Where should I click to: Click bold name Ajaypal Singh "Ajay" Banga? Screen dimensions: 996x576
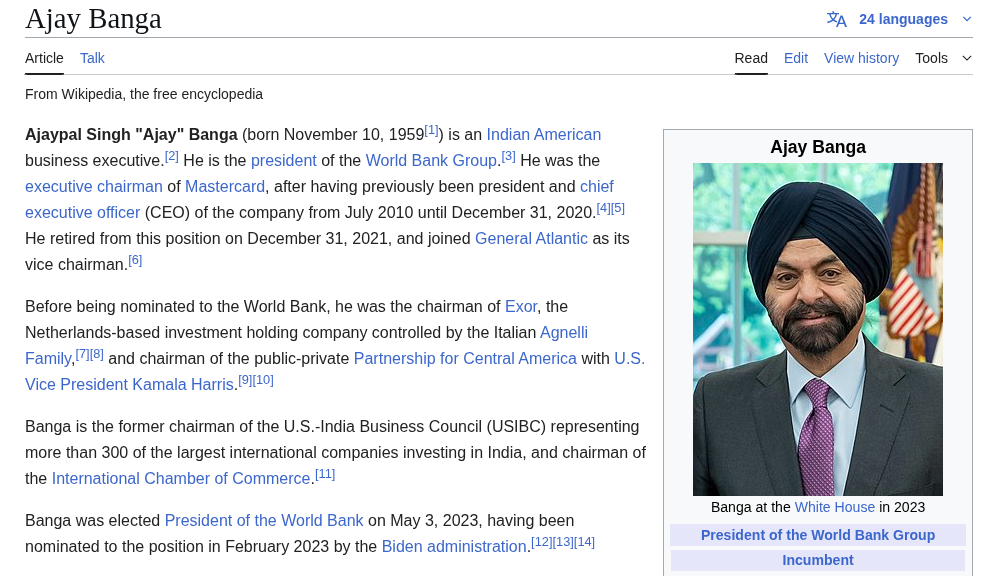(131, 135)
